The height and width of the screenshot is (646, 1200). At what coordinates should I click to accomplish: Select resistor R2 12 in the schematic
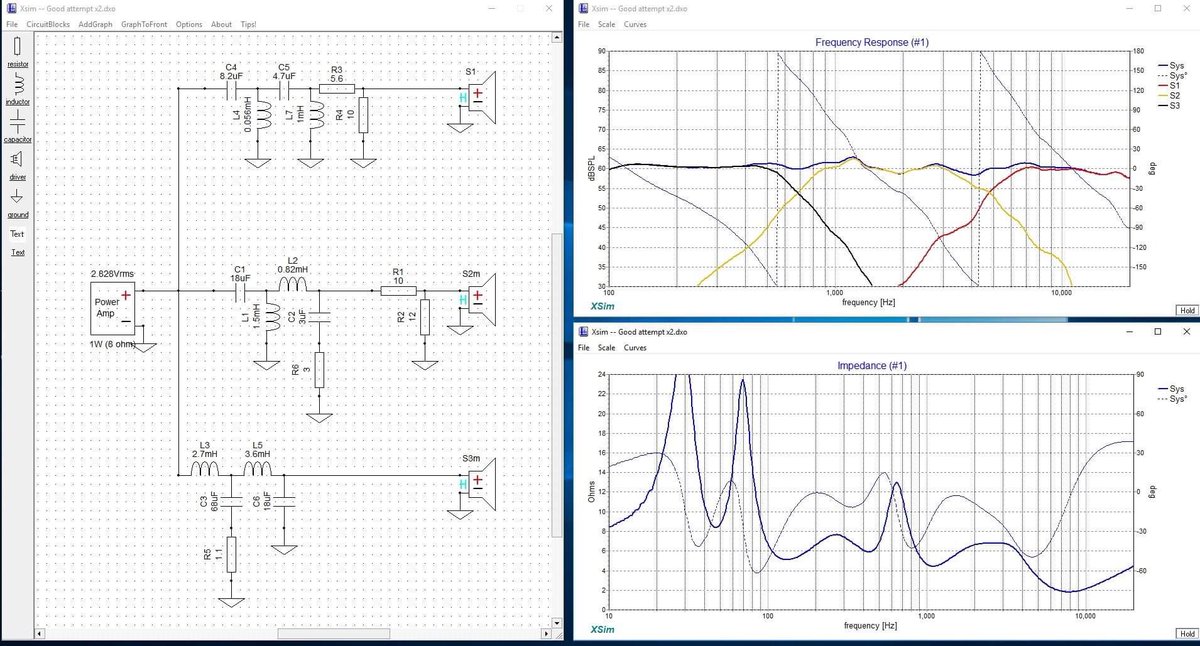point(424,316)
